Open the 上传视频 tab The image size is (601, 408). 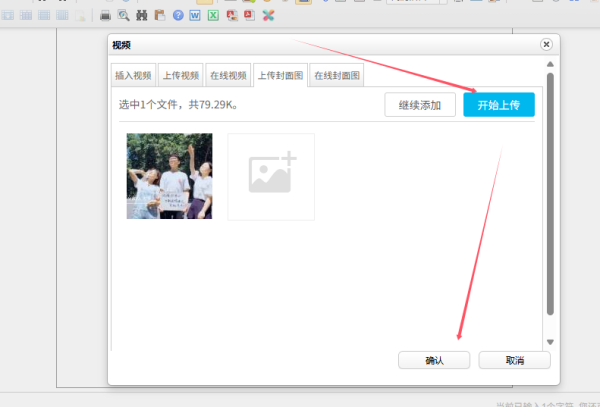[180, 75]
